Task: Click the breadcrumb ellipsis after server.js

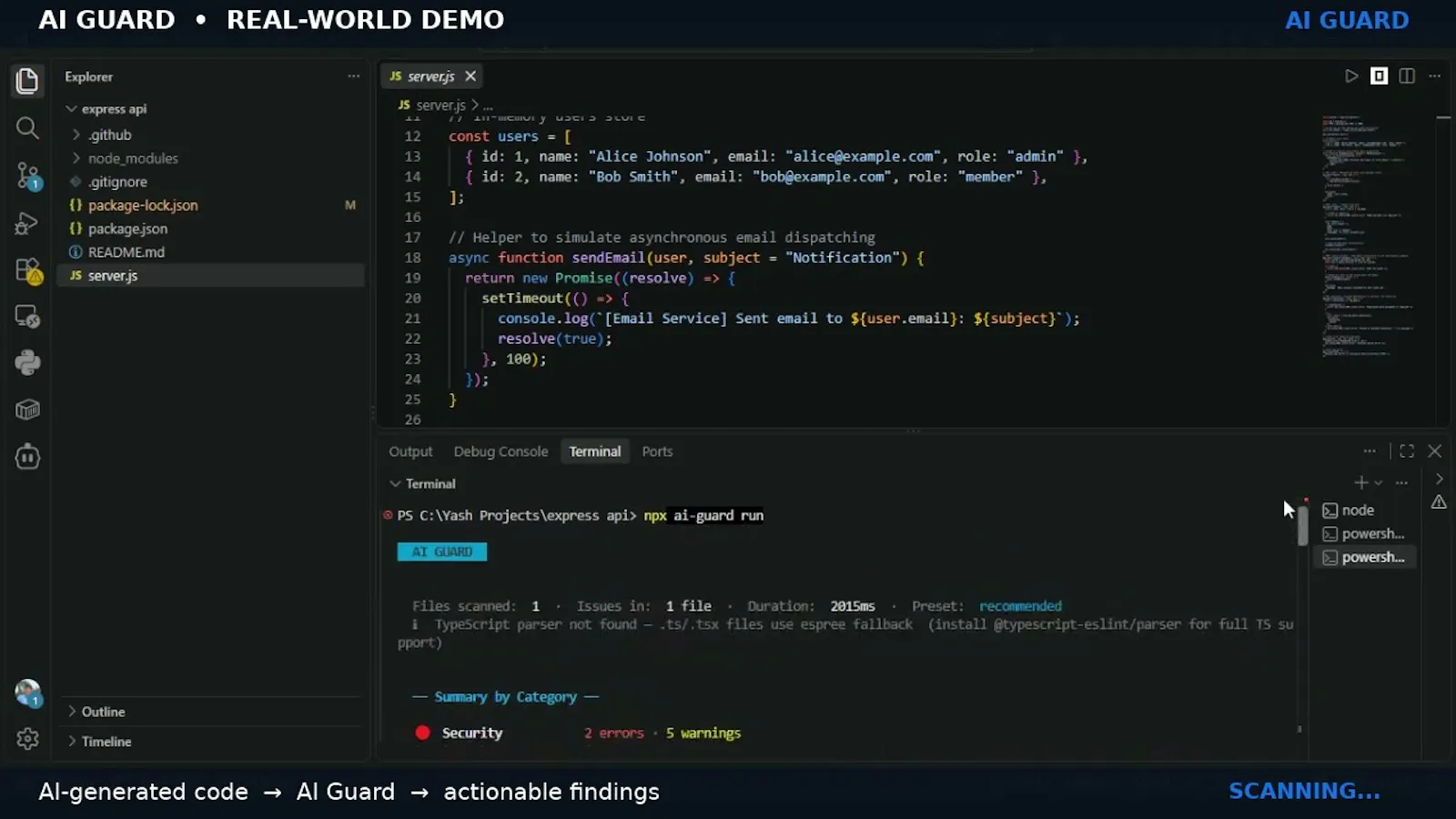Action: 488,106
